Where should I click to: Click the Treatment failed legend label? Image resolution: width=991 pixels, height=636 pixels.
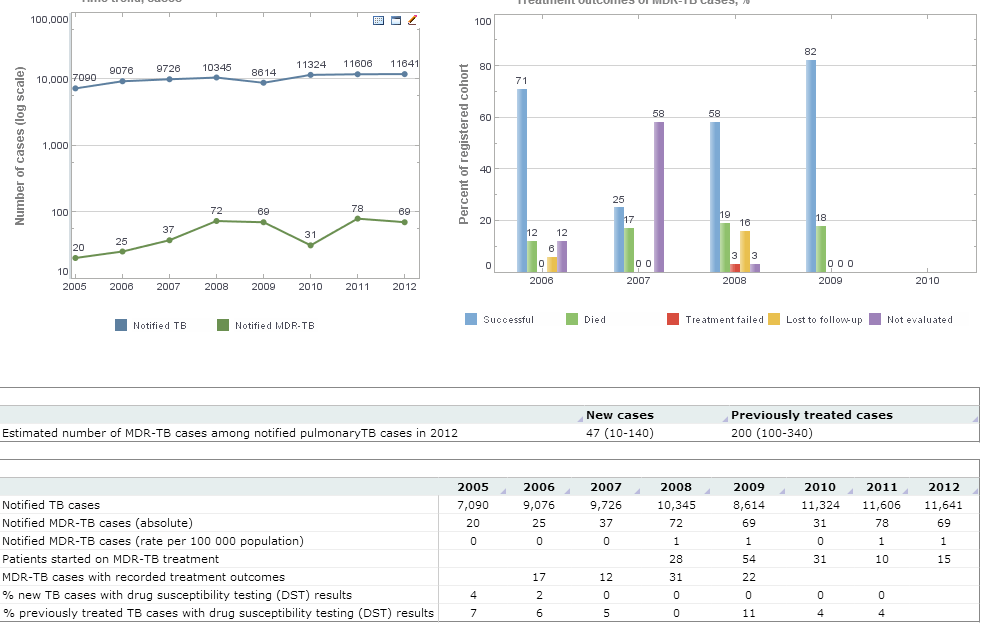[x=724, y=320]
